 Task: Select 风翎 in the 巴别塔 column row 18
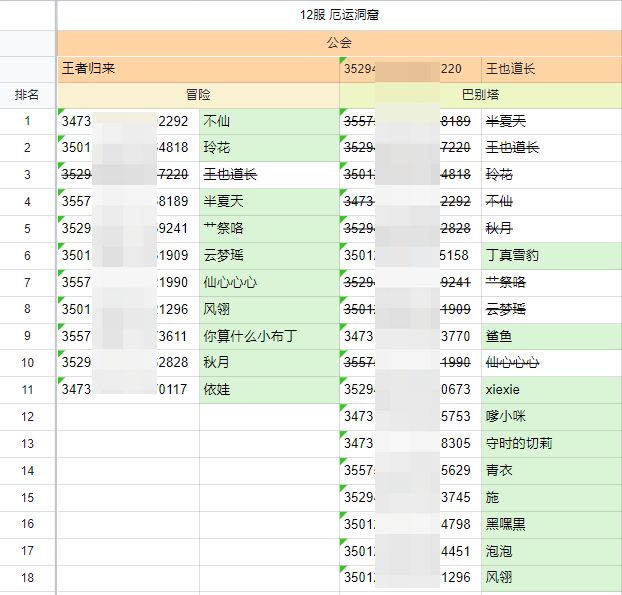pos(551,578)
